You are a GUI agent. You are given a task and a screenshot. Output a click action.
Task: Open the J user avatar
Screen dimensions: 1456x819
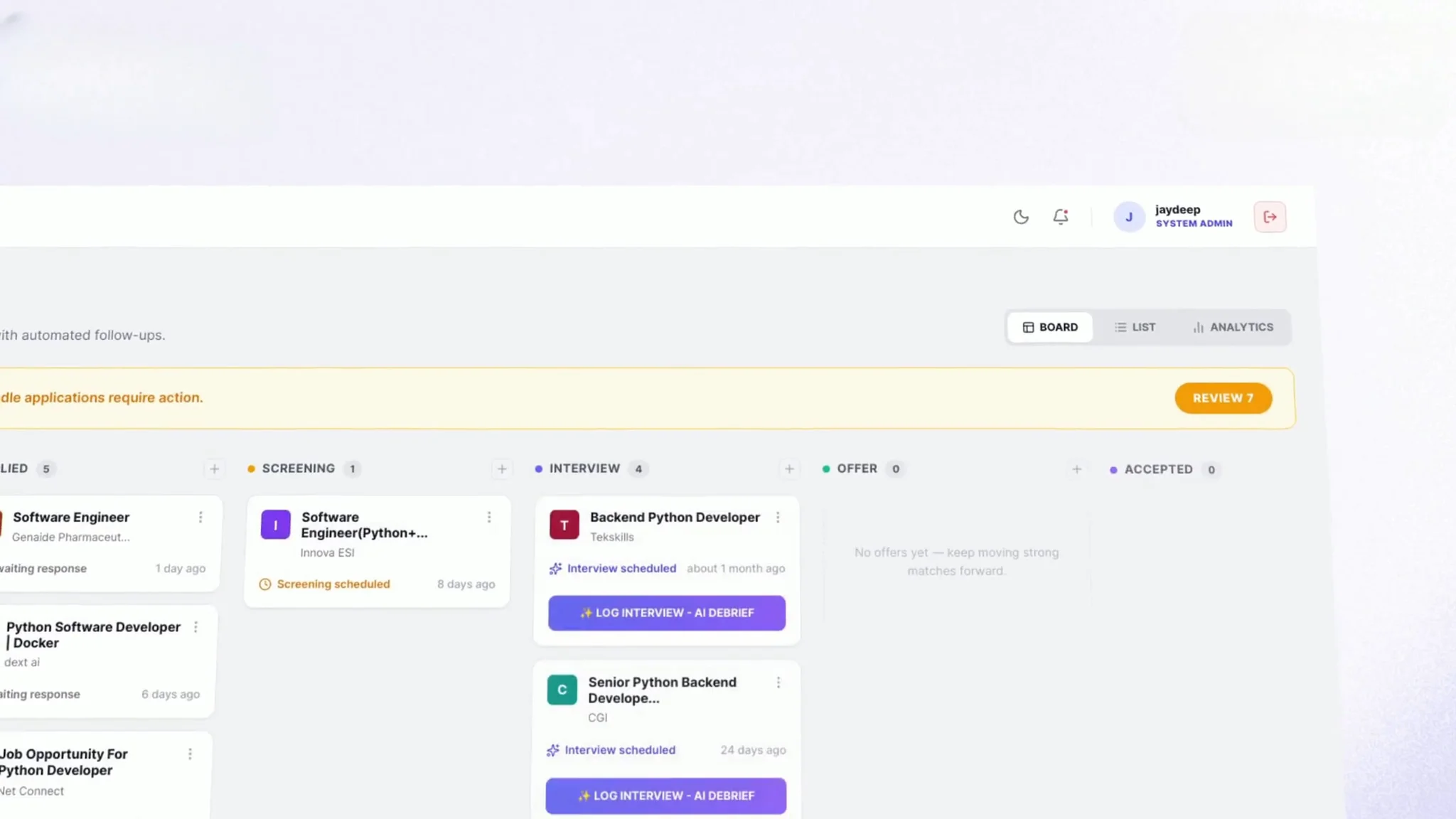1129,217
